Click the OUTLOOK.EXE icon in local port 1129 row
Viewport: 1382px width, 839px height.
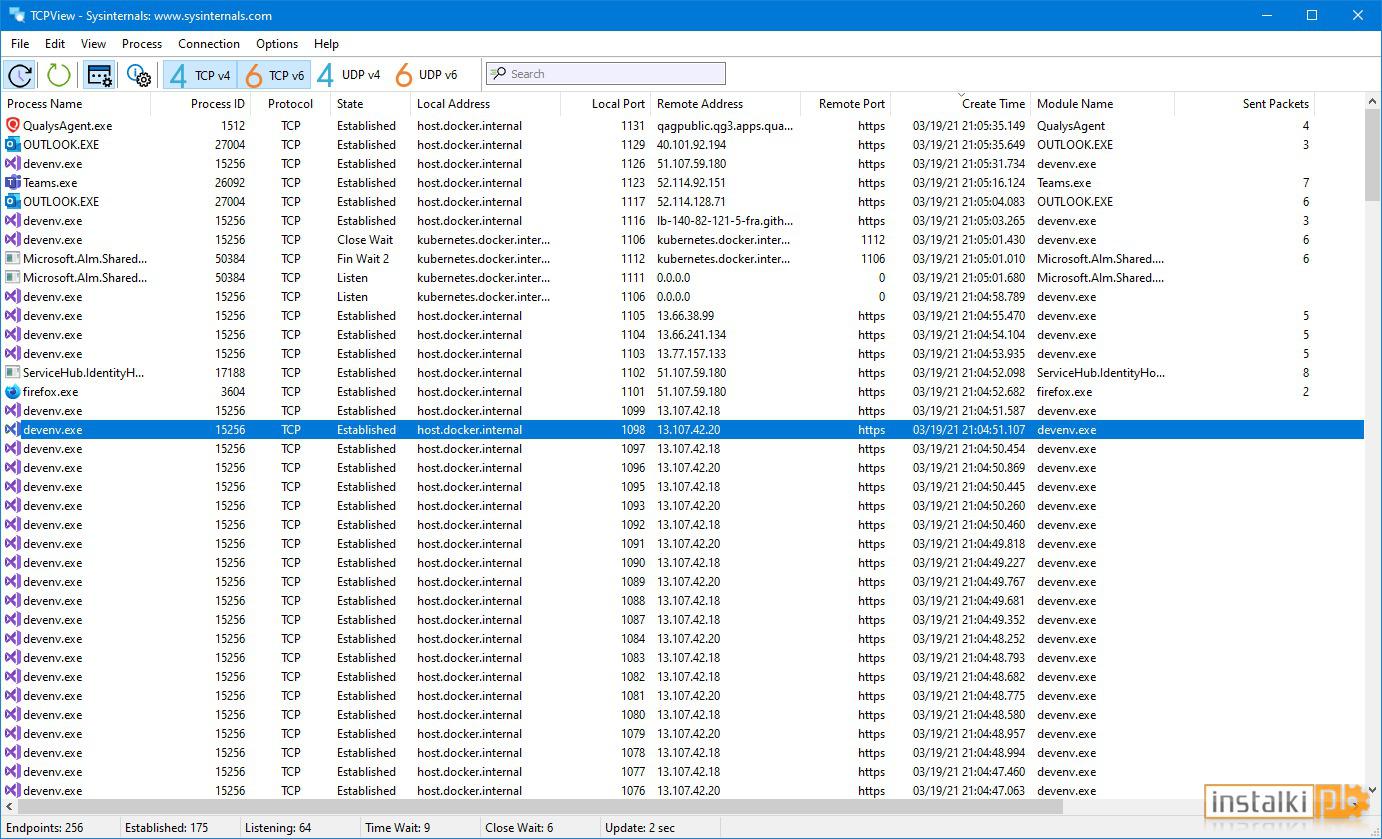pyautogui.click(x=12, y=145)
